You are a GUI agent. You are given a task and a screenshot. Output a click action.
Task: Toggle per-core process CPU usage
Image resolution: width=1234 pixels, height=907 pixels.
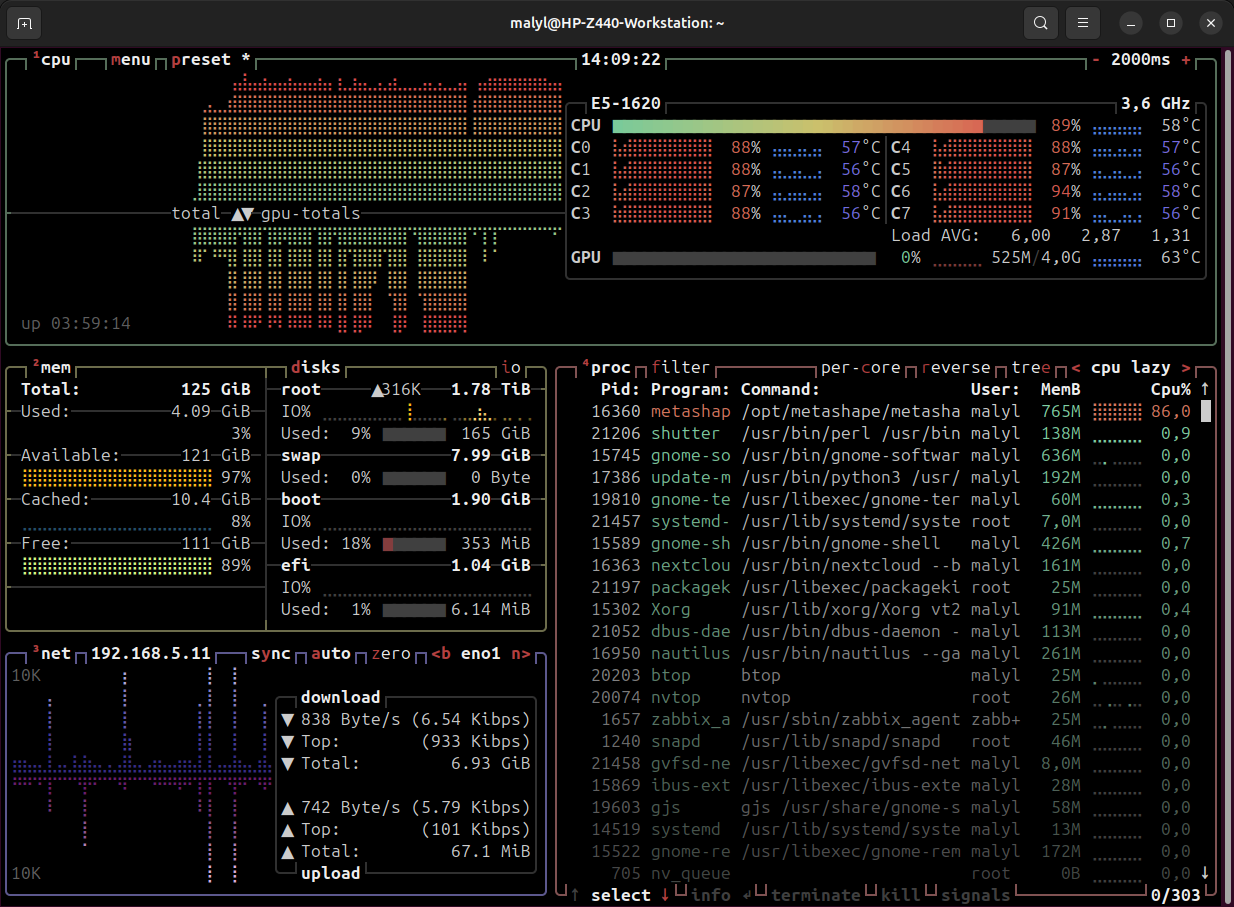(860, 368)
